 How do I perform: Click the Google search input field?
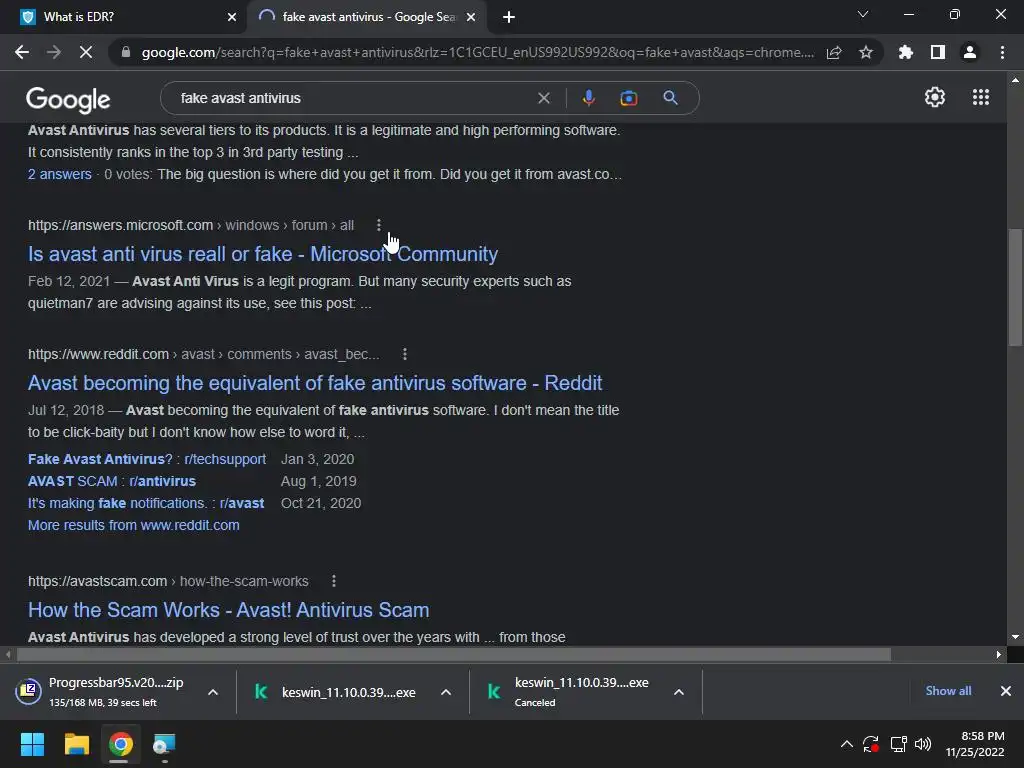pyautogui.click(x=353, y=98)
